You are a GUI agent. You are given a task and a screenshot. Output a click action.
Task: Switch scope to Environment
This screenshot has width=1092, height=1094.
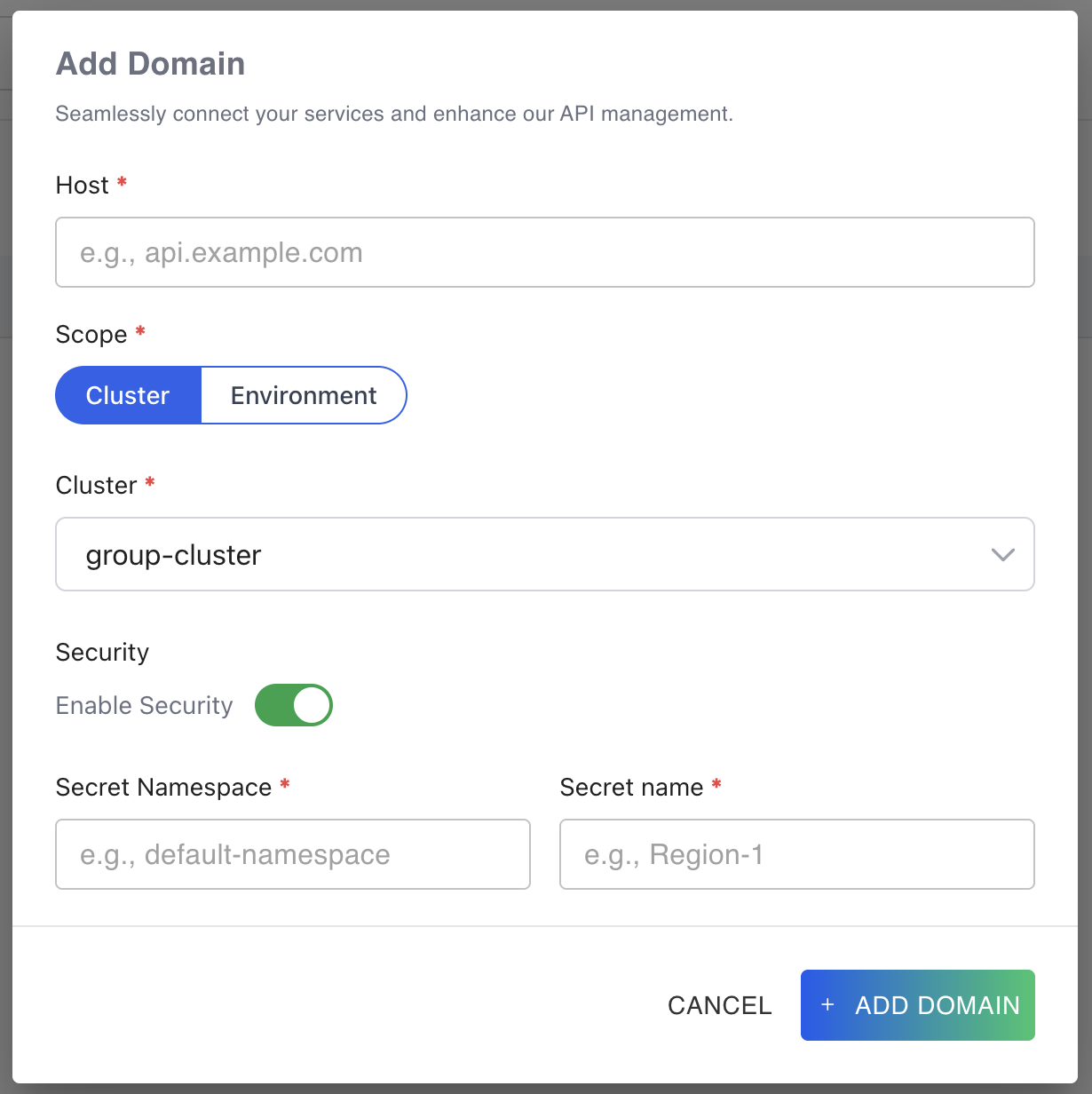[304, 395]
